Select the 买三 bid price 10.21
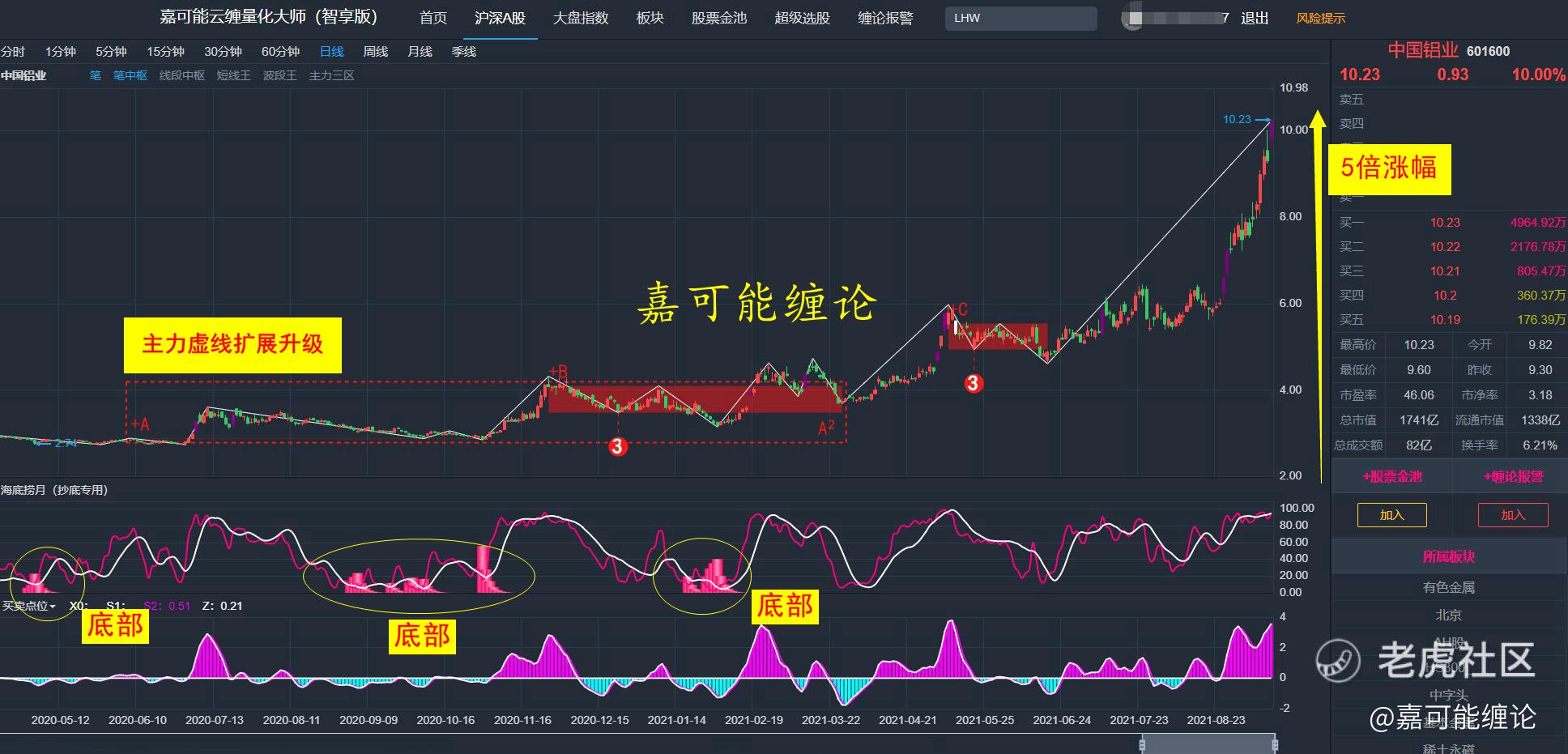 (1445, 271)
